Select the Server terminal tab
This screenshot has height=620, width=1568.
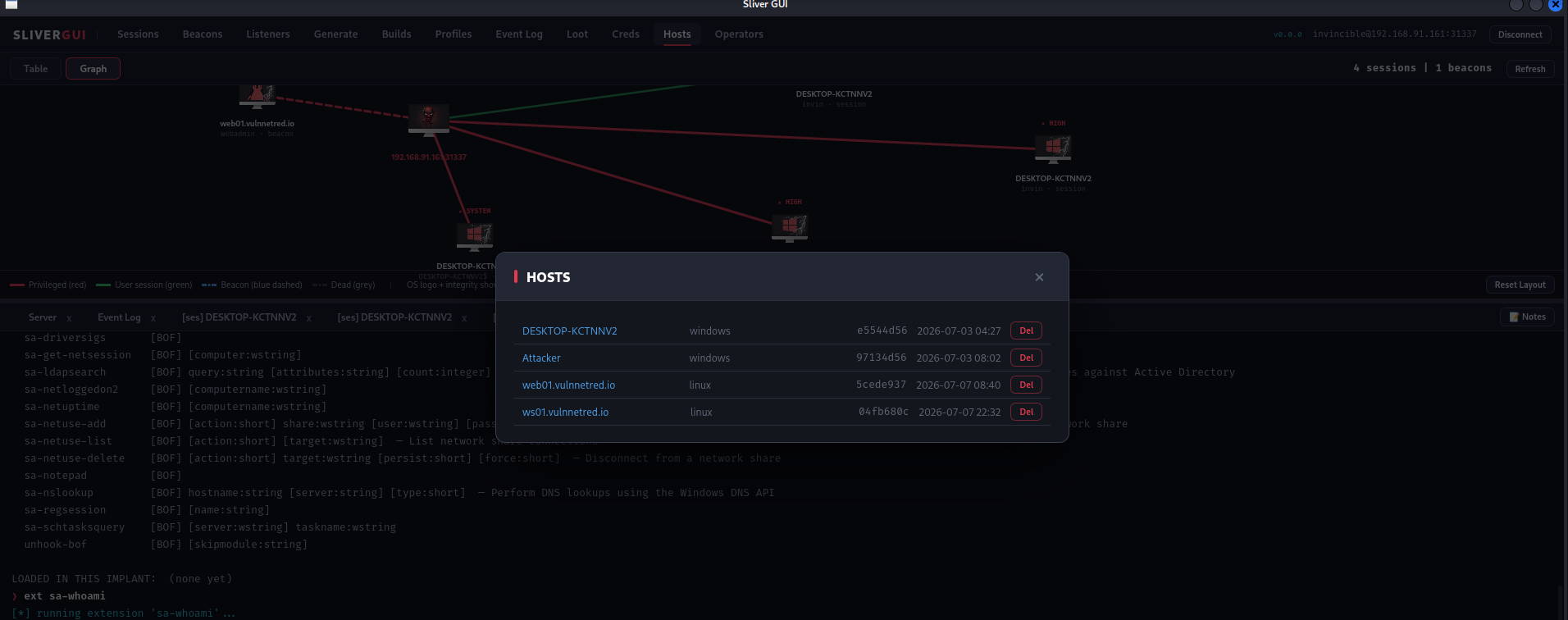click(x=43, y=317)
